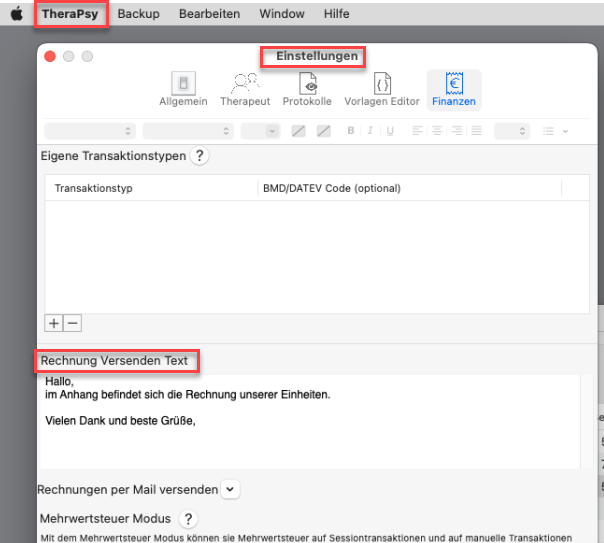
Task: Open the line spacing dropdown
Action: click(x=512, y=131)
